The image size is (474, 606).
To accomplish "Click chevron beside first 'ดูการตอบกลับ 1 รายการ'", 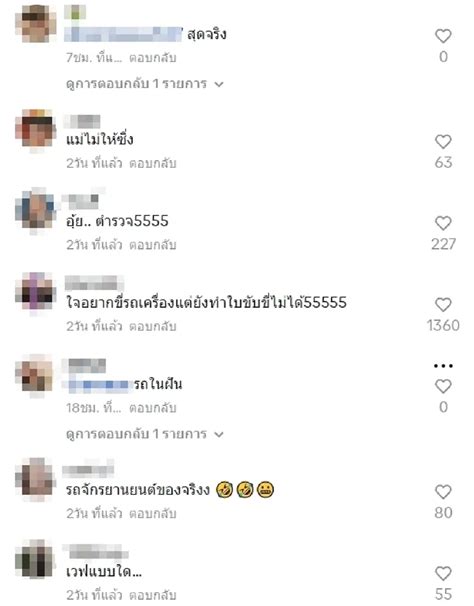I will click(x=219, y=84).
